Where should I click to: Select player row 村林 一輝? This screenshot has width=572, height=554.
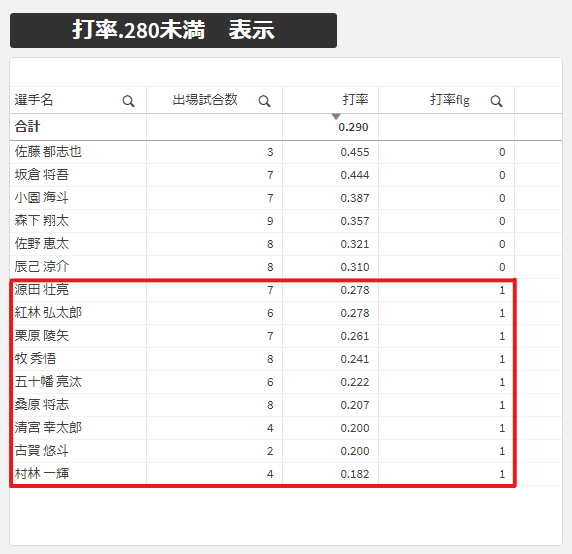pyautogui.click(x=262, y=474)
